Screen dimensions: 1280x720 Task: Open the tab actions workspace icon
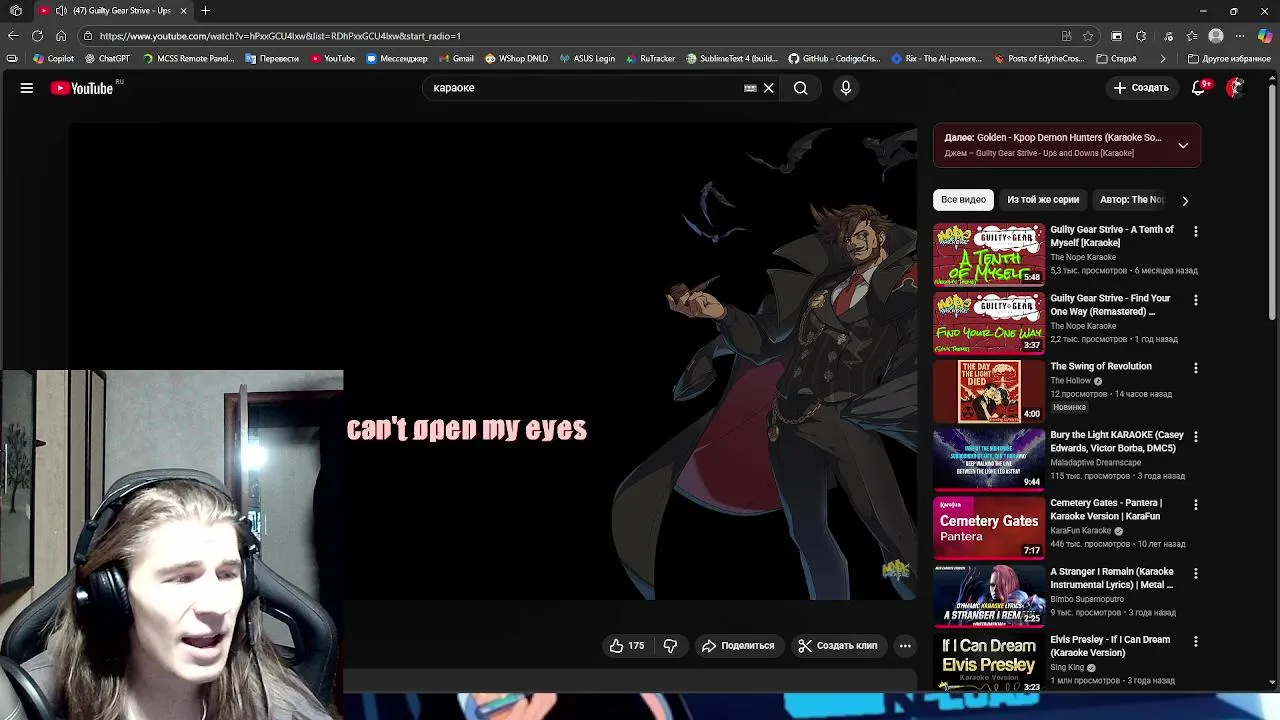[16, 11]
